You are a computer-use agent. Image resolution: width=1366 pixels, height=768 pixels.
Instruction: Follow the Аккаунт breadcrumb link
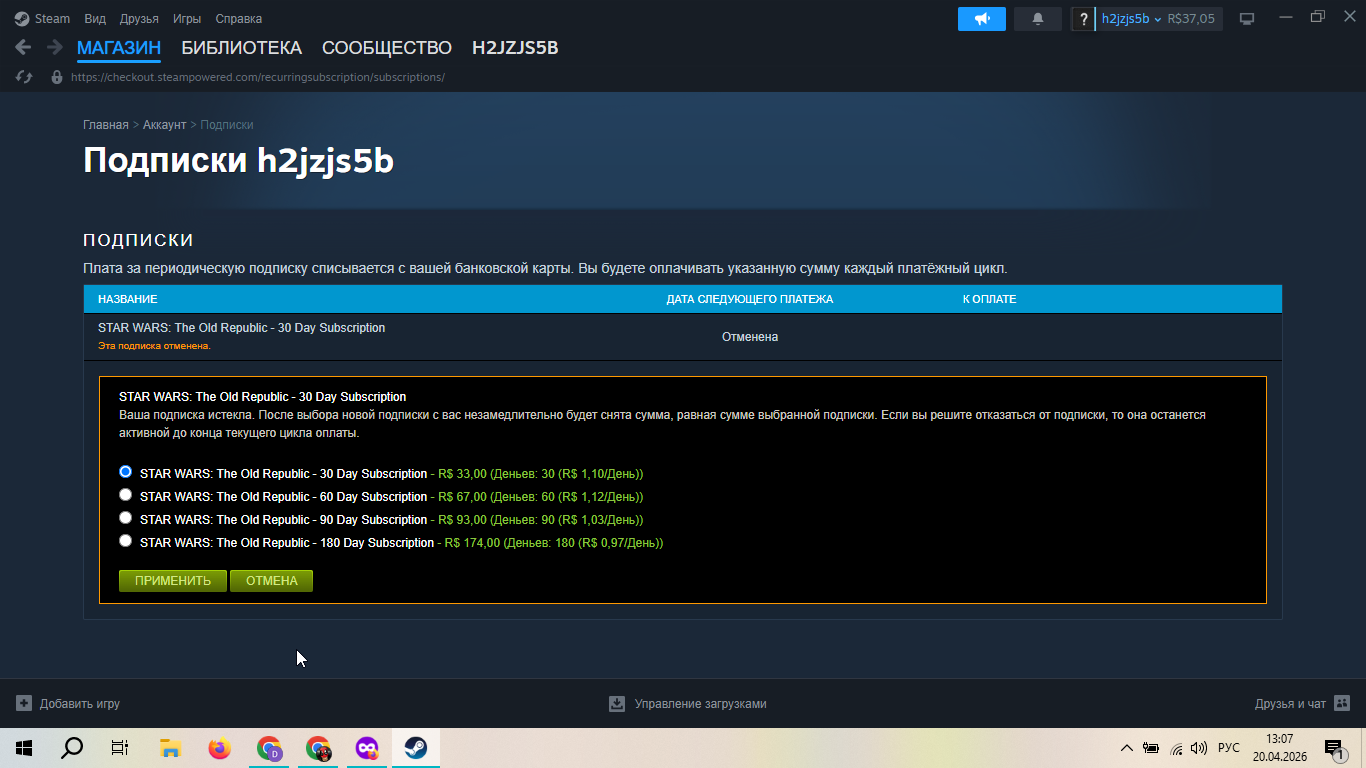pyautogui.click(x=164, y=125)
